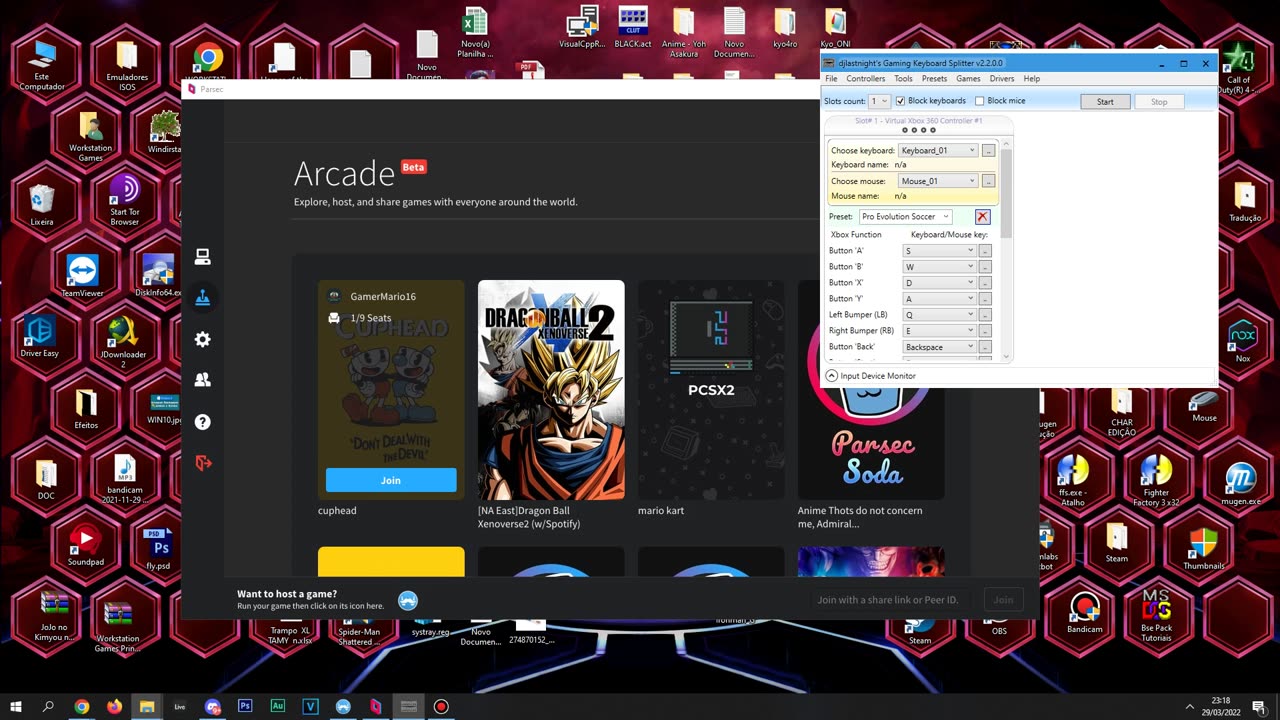
Task: Click the detect button next to Choose keyboard
Action: pos(988,150)
